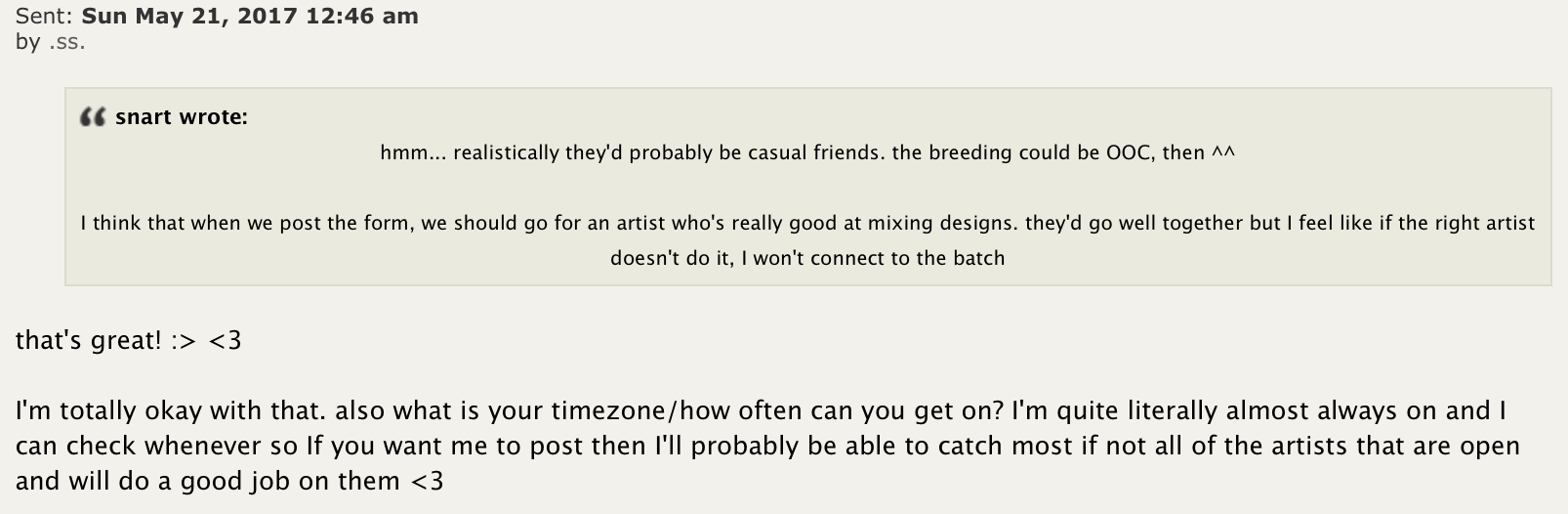Click the quoted line 'I think that when we post'
The width and height of the screenshot is (1568, 514).
coord(807,224)
